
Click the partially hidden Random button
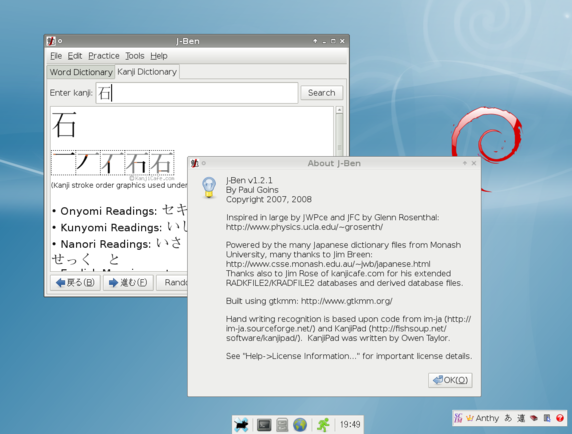point(172,282)
